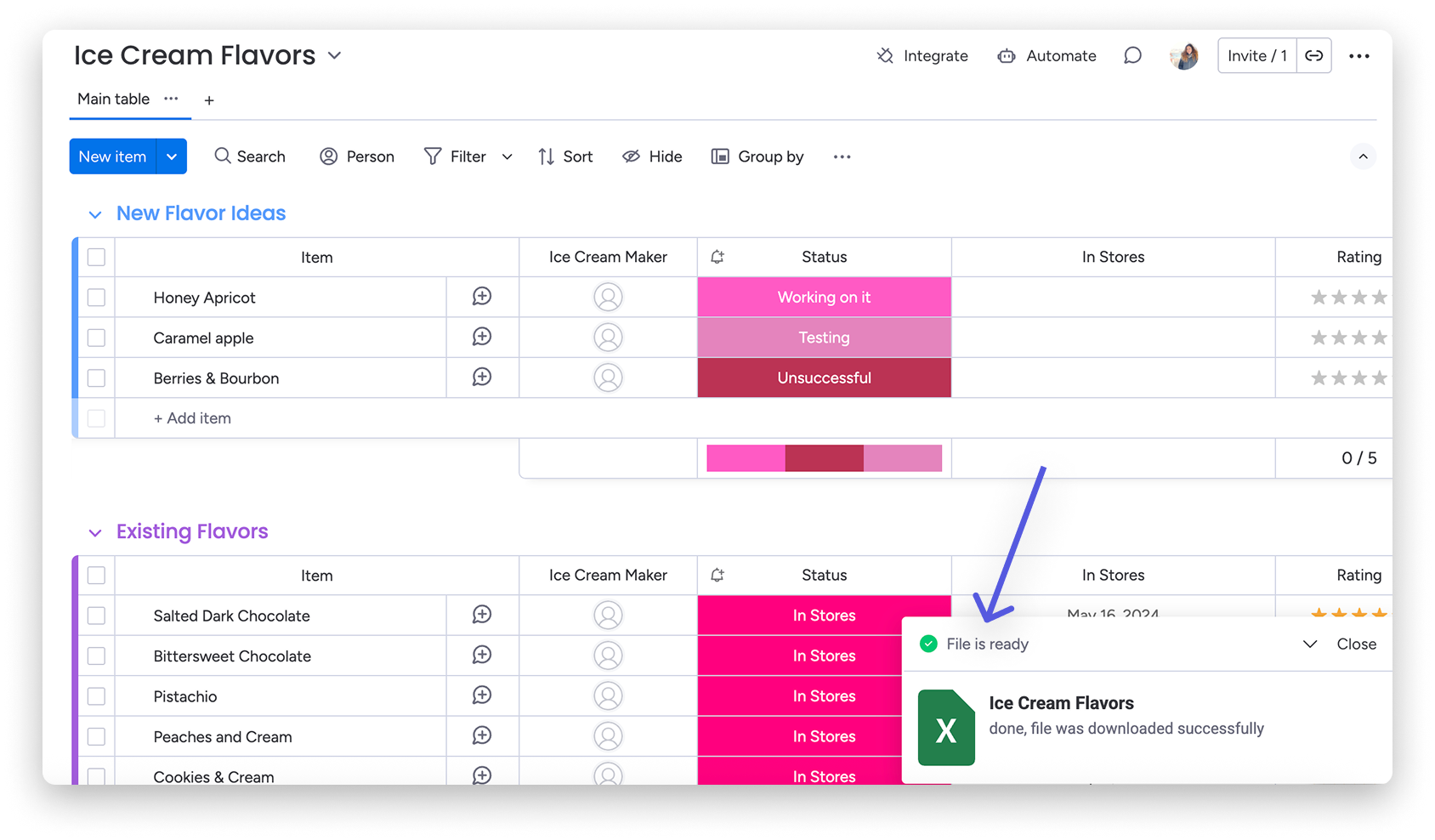Close the File is ready notification

[x=1357, y=644]
